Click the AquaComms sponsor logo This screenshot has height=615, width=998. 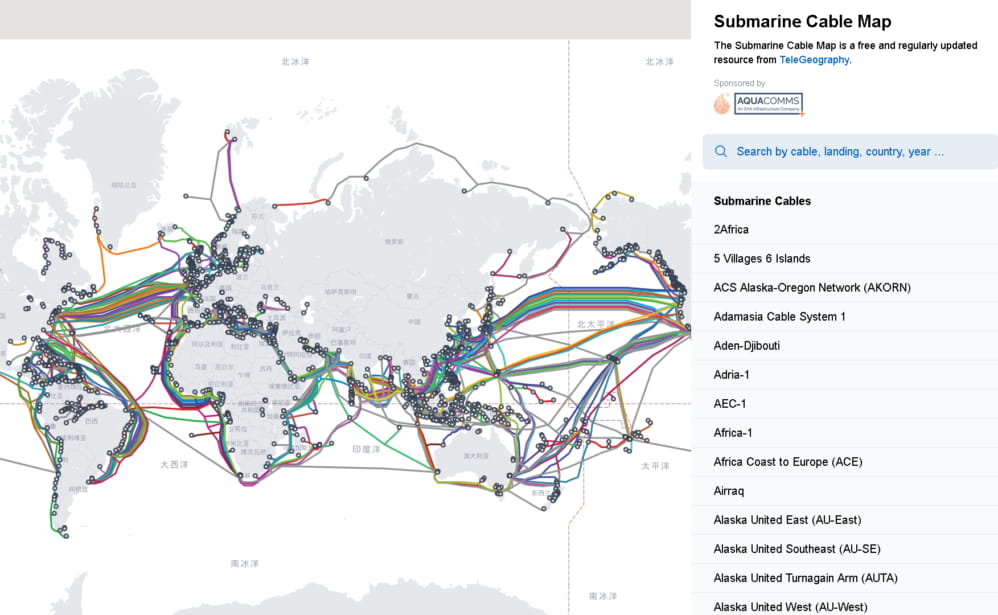pyautogui.click(x=768, y=104)
